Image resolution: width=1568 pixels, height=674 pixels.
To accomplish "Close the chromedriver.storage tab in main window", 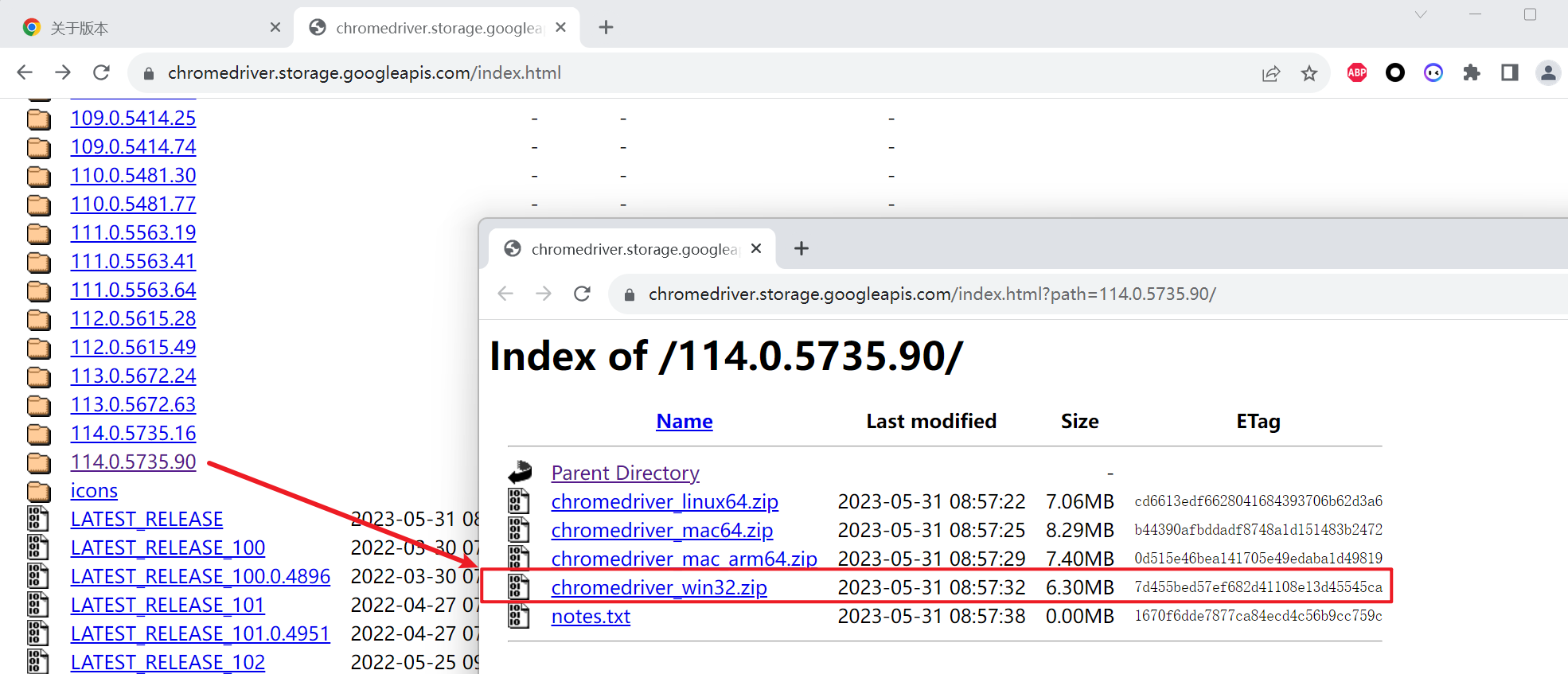I will [x=561, y=27].
